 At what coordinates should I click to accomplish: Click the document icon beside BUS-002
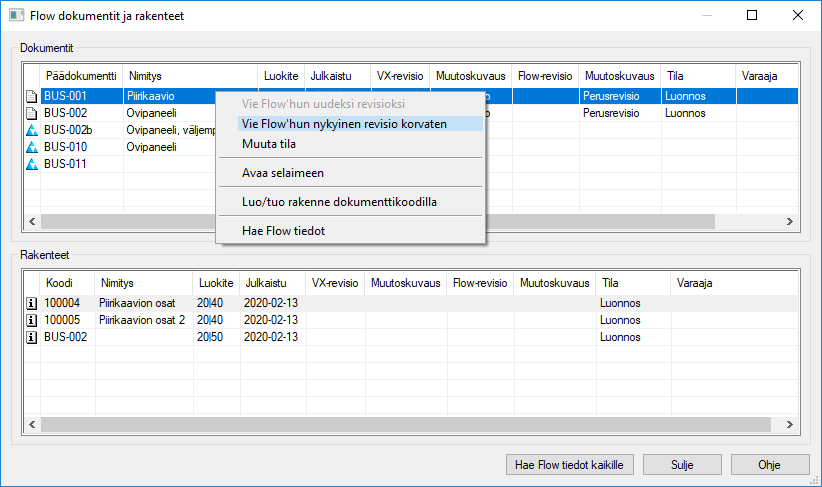coord(31,113)
